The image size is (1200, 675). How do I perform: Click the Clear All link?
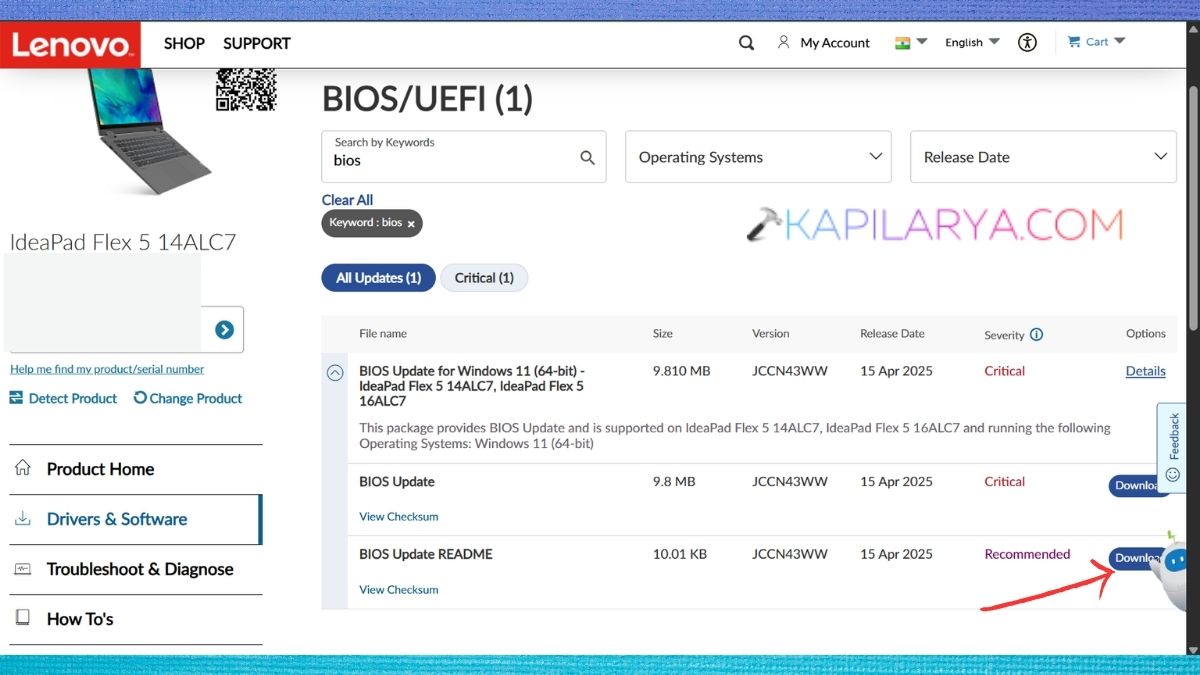pos(347,200)
